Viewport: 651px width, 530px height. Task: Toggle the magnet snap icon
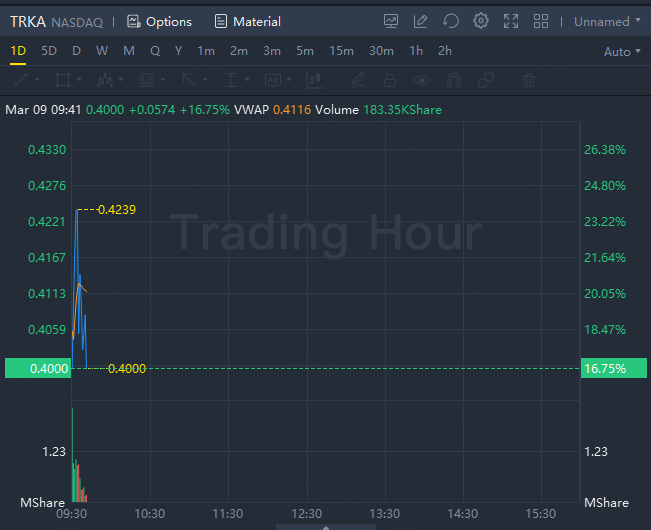pos(454,80)
